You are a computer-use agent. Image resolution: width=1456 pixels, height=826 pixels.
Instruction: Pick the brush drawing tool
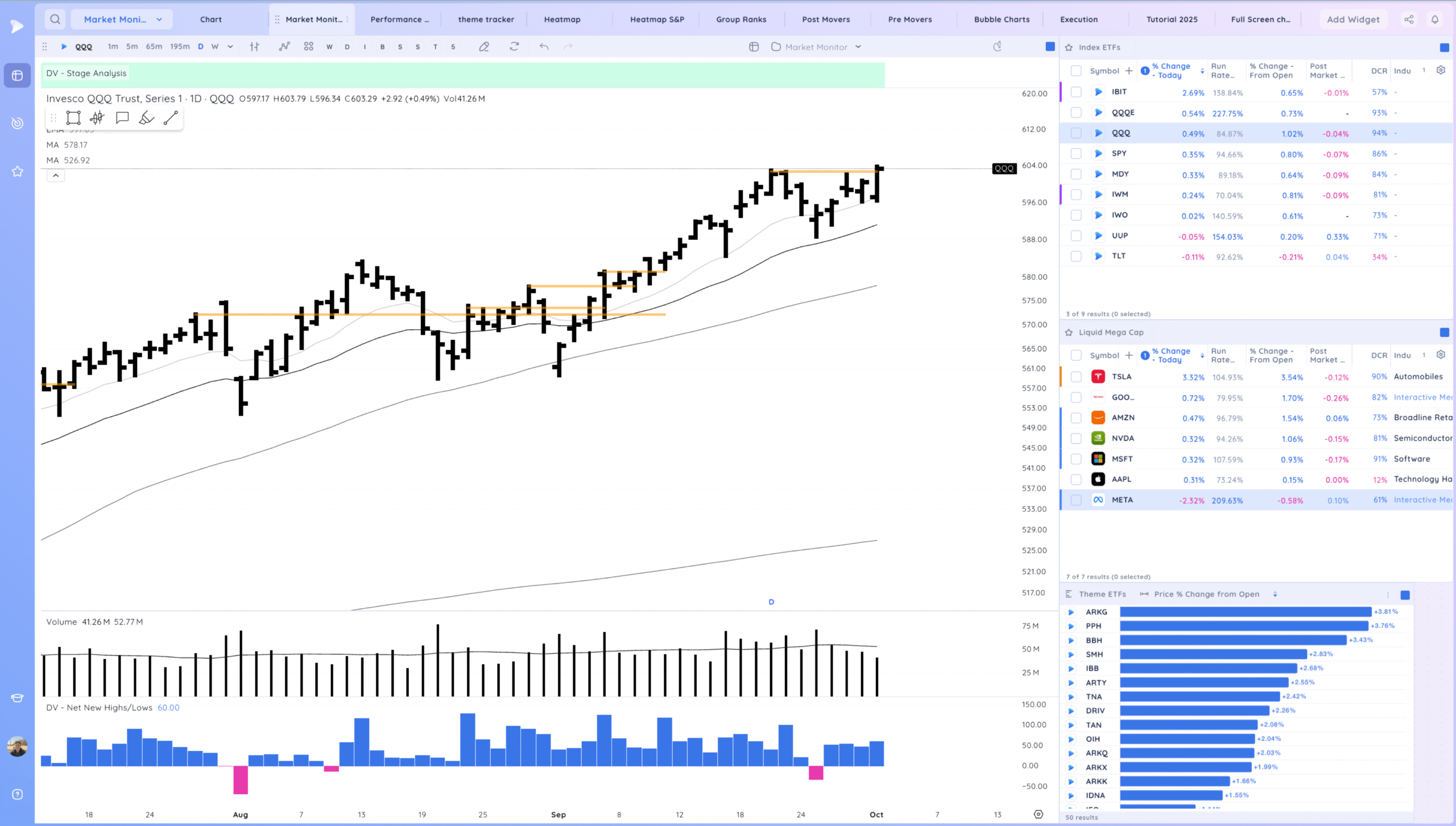tap(146, 118)
